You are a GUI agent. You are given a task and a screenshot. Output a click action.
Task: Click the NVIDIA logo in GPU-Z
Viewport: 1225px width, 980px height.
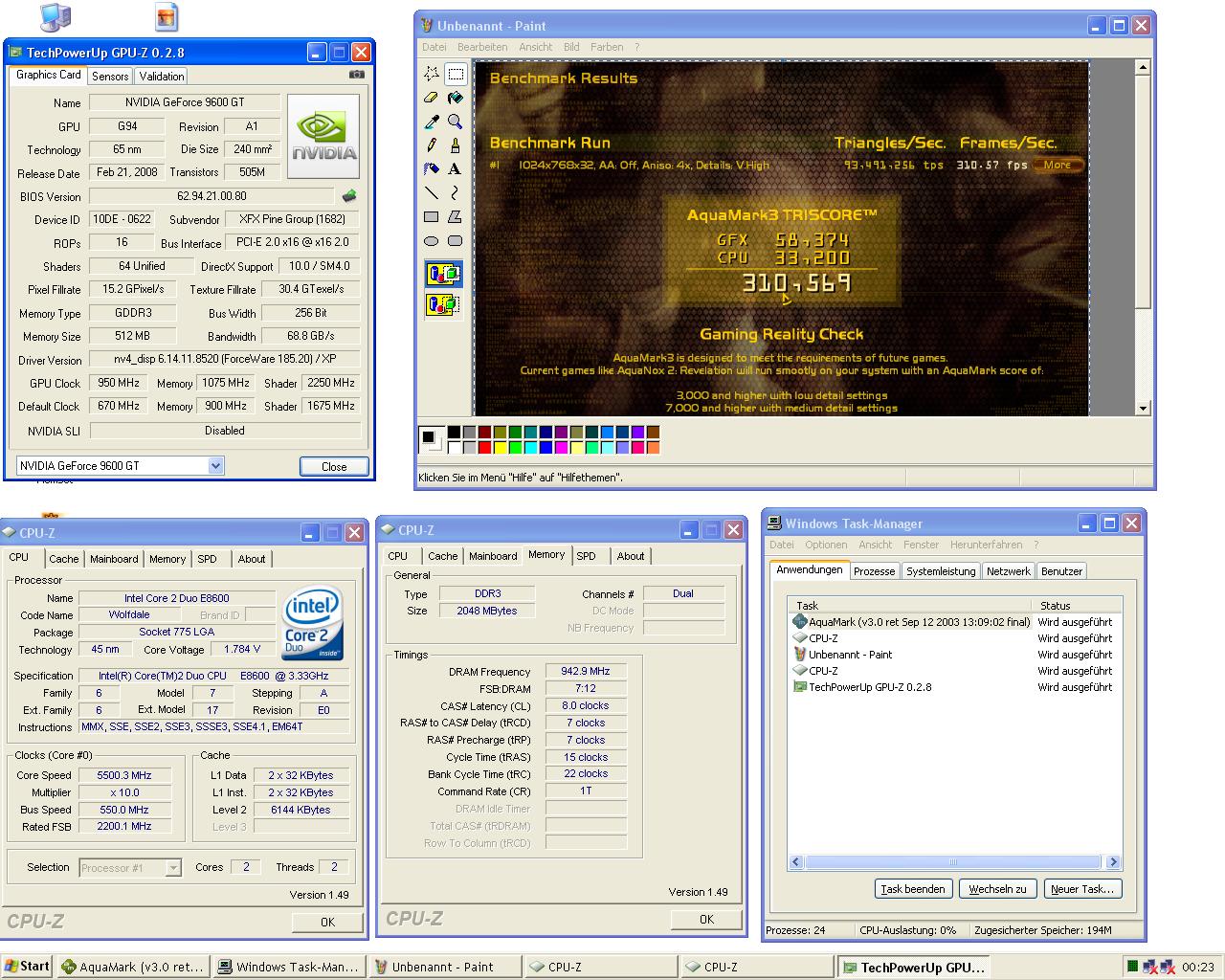tap(324, 136)
